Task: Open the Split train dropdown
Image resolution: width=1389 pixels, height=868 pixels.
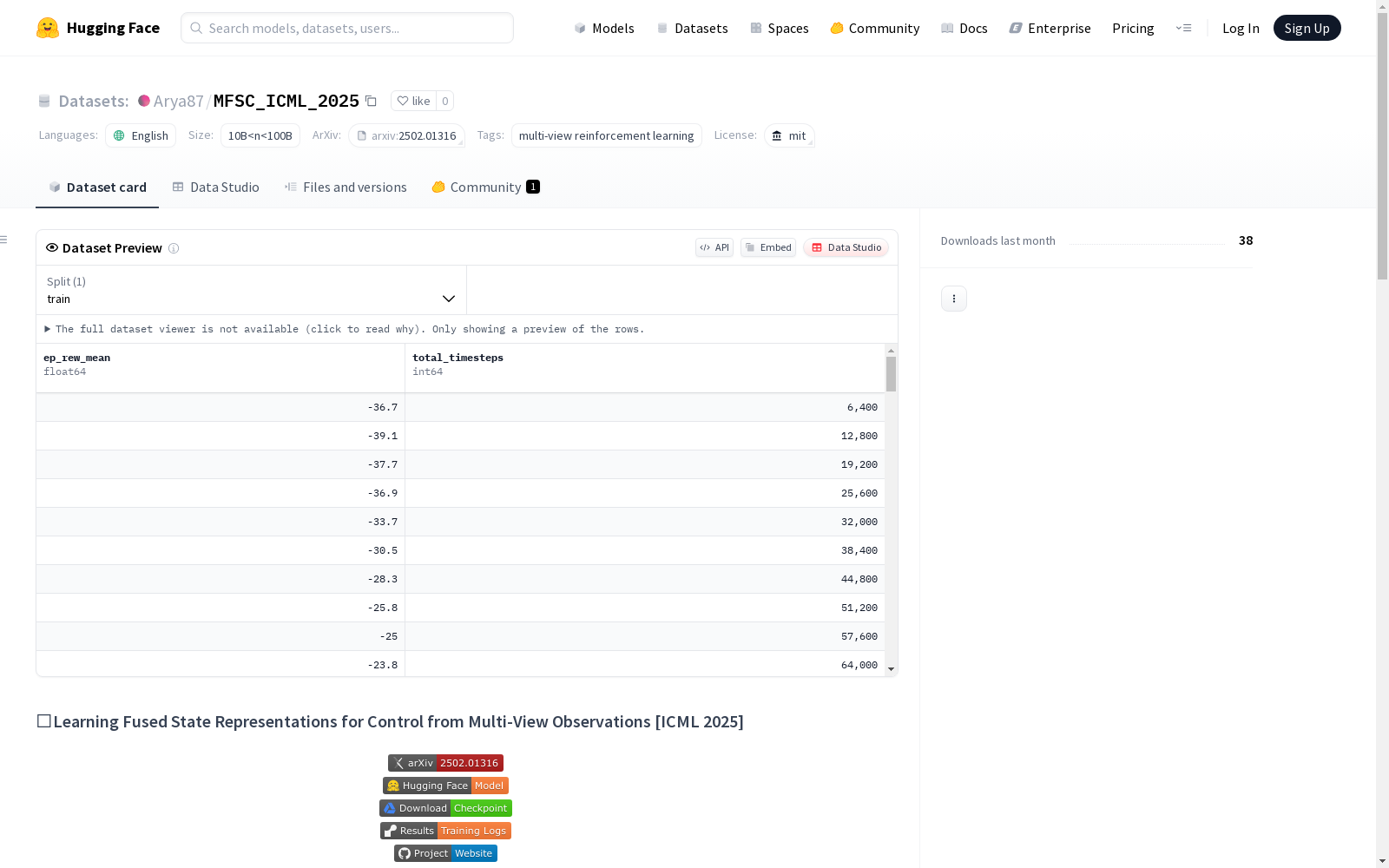Action: click(252, 290)
